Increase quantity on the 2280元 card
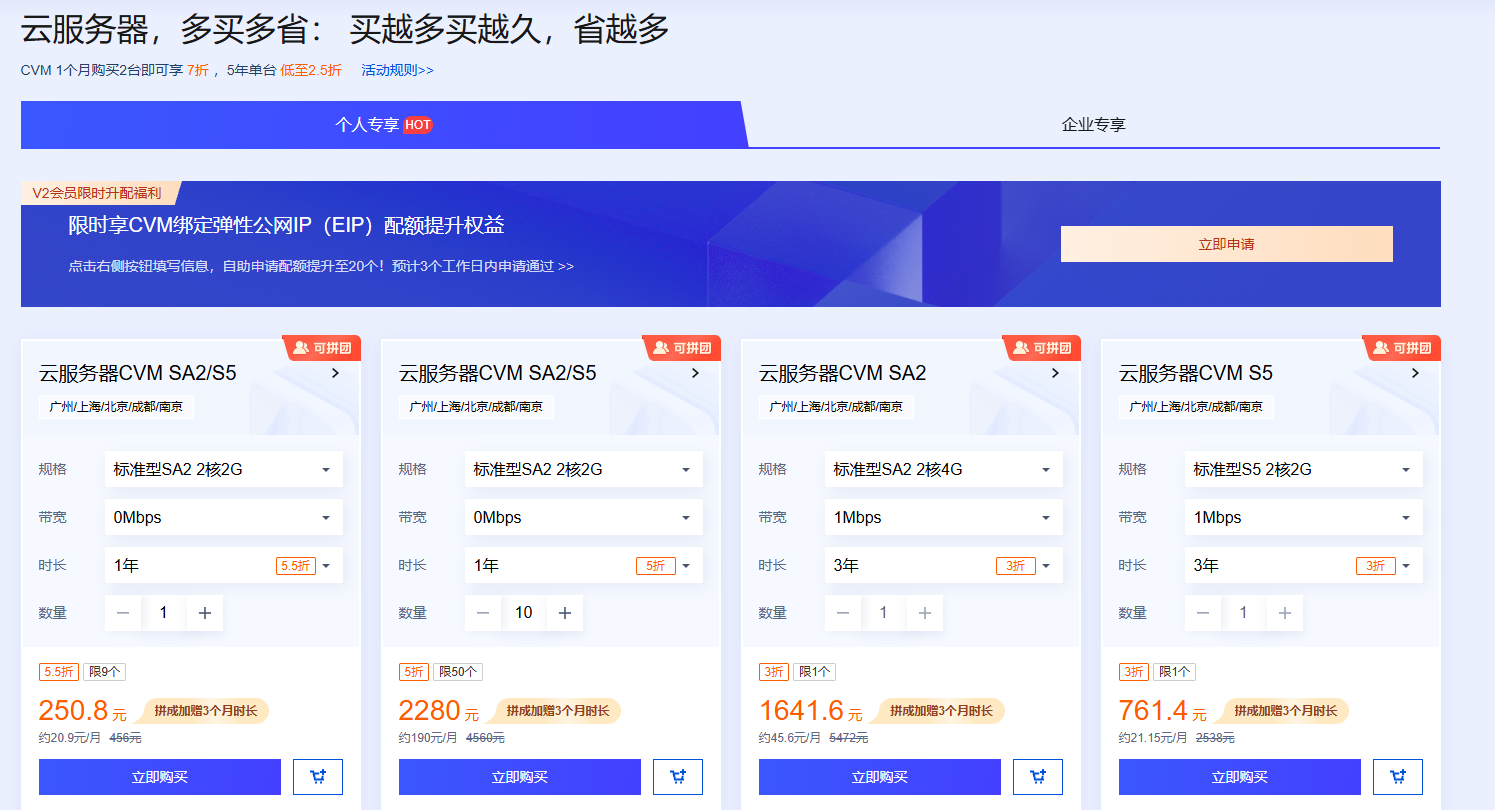The width and height of the screenshot is (1495, 810). [x=565, y=613]
